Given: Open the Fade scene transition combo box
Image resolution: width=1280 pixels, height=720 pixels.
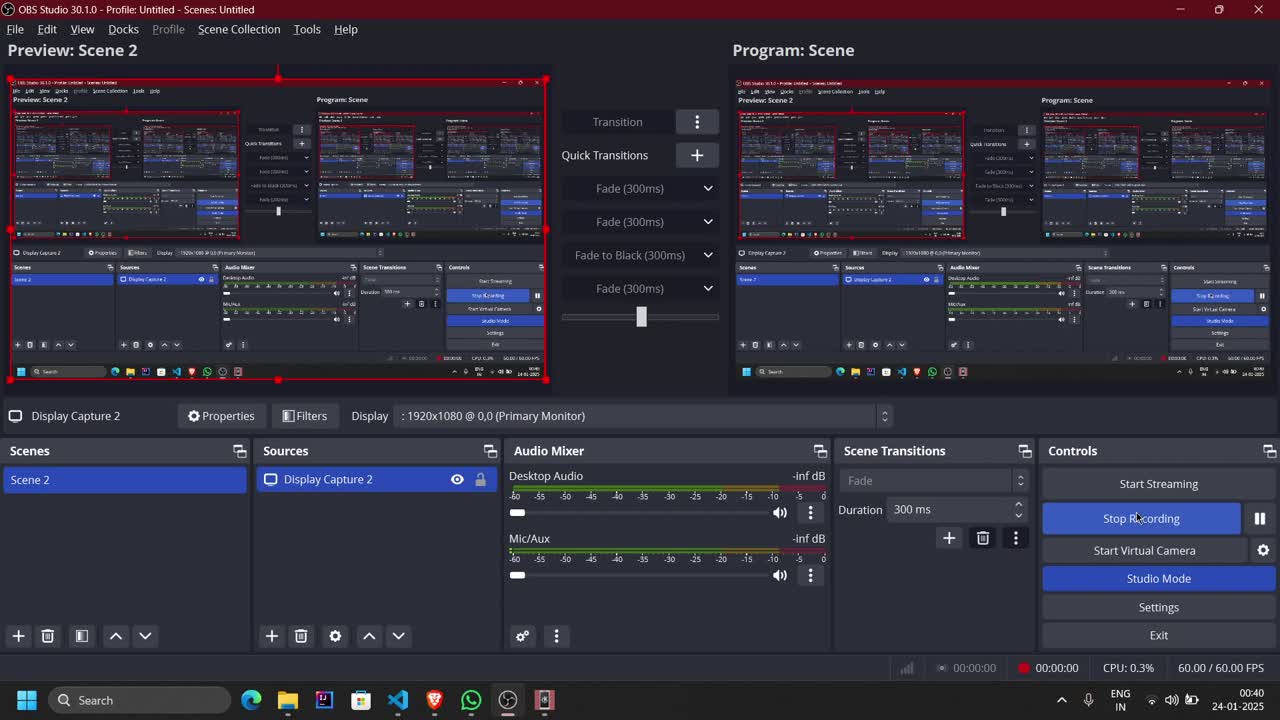Looking at the screenshot, I should click(x=933, y=481).
